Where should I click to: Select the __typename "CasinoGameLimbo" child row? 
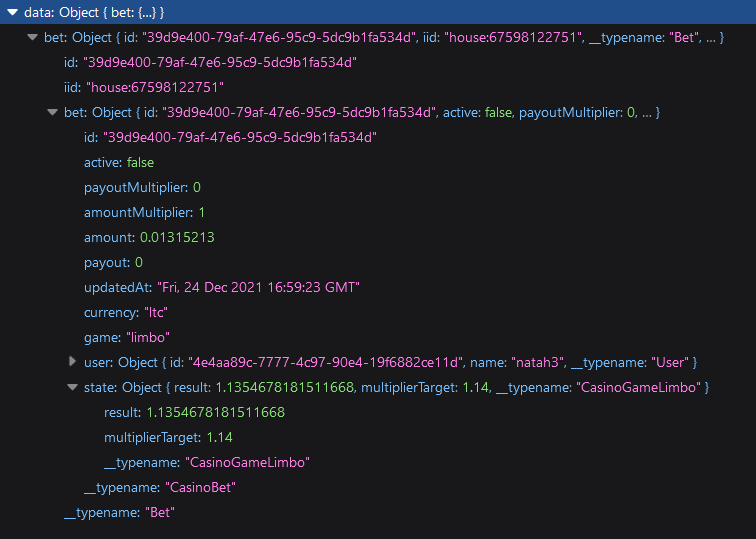click(207, 463)
